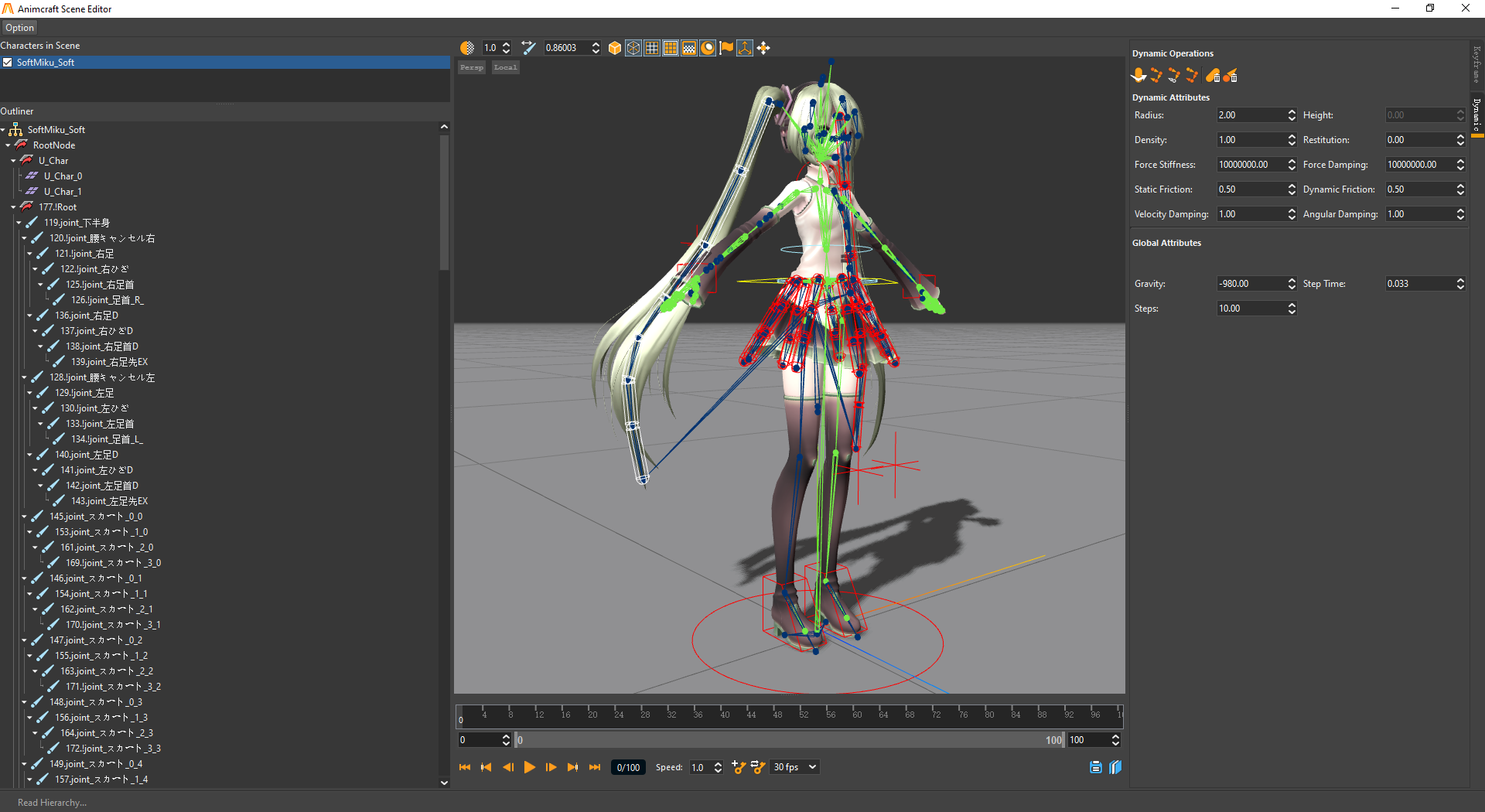
Task: Click the four-arrow move tool icon
Action: tap(763, 48)
